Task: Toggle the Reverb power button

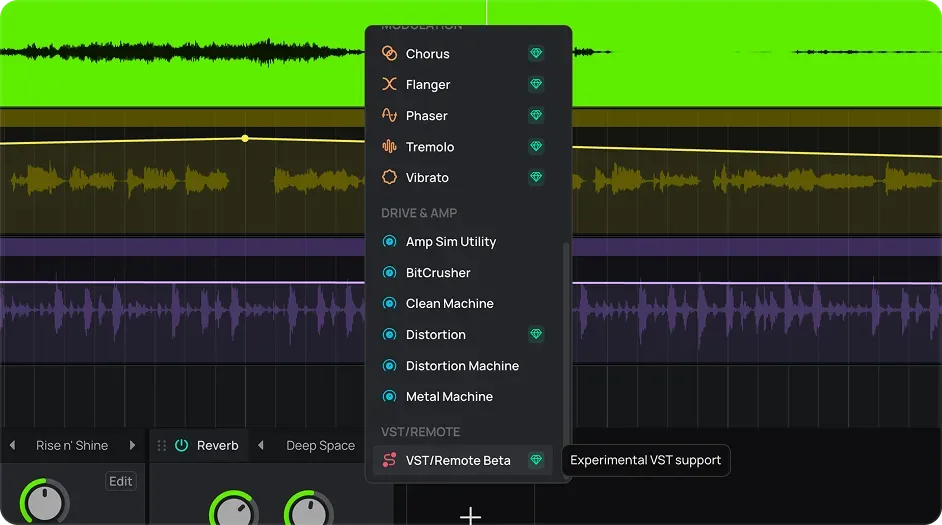Action: pyautogui.click(x=181, y=445)
